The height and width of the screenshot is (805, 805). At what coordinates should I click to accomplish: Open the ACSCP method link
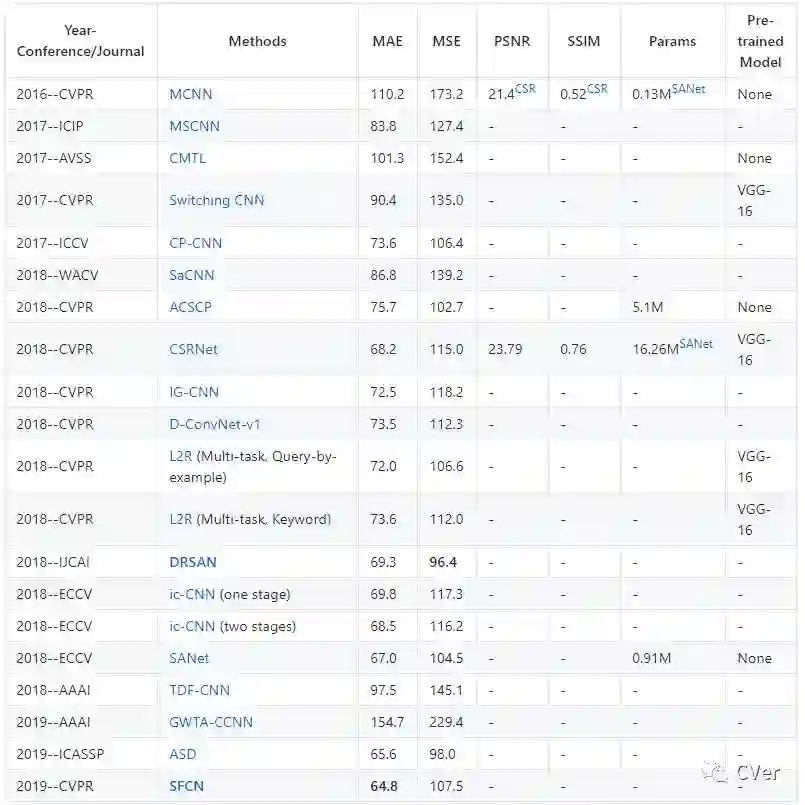191,307
